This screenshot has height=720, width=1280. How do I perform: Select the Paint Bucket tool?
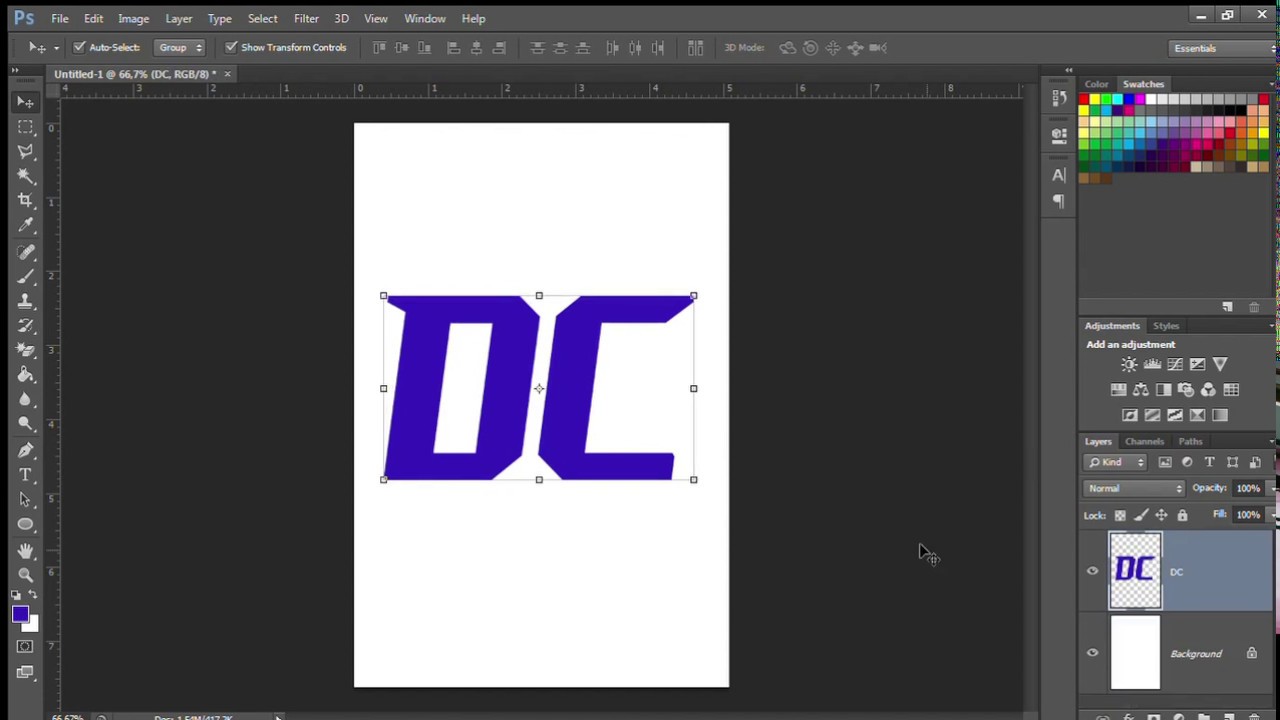click(x=26, y=374)
